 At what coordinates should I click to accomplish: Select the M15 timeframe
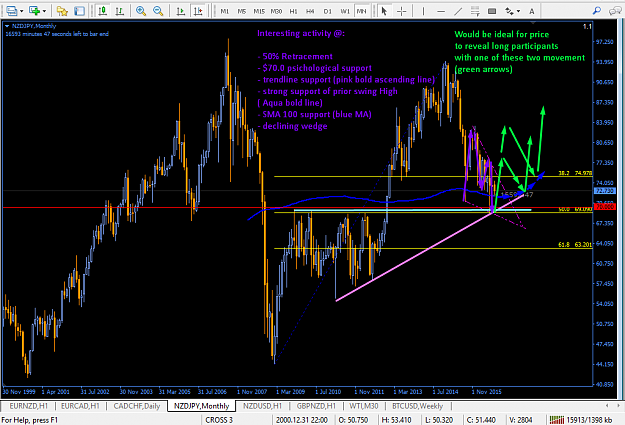pos(259,11)
